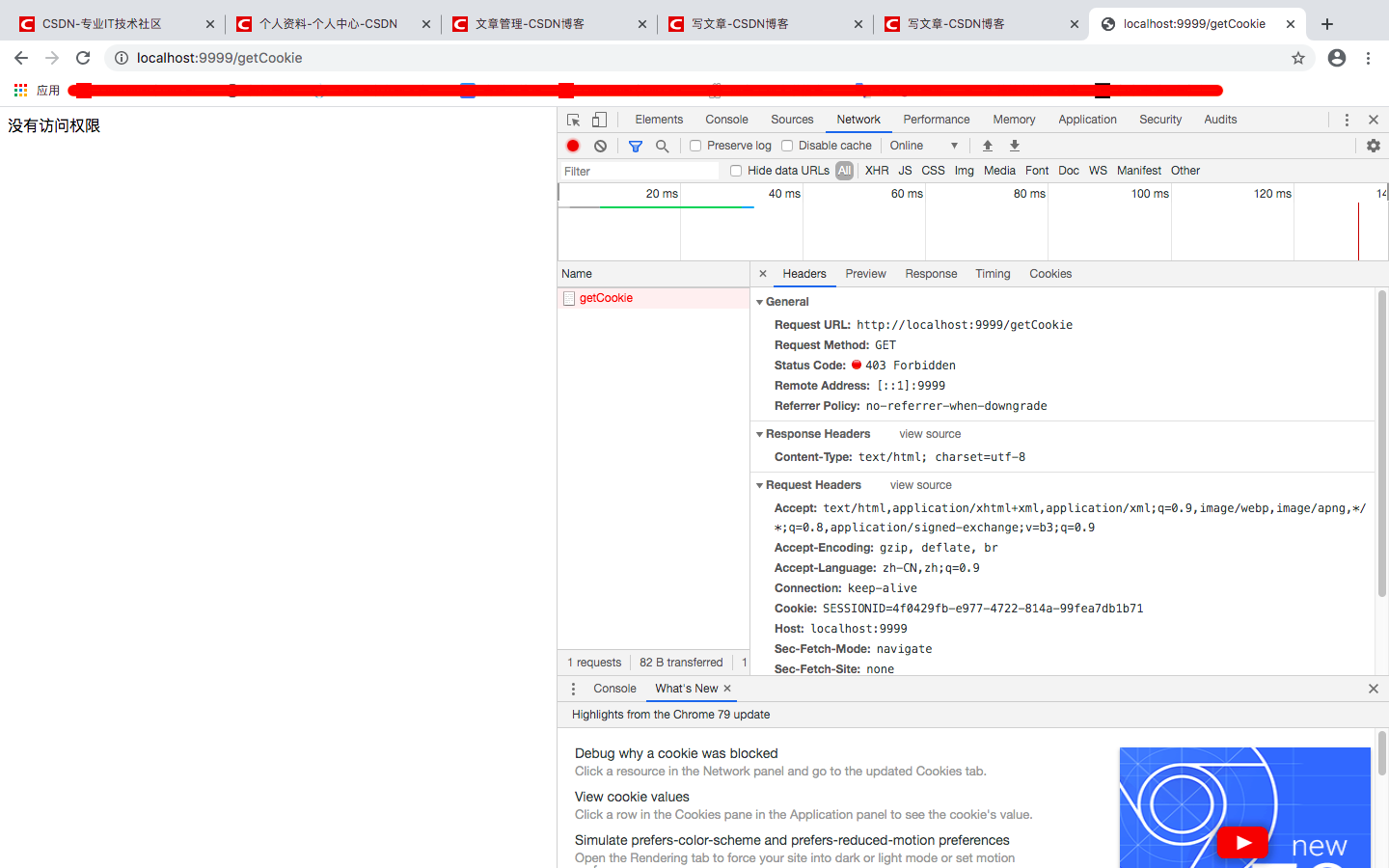Import HAR file with upload arrow
This screenshot has height=868, width=1389.
pyautogui.click(x=988, y=146)
